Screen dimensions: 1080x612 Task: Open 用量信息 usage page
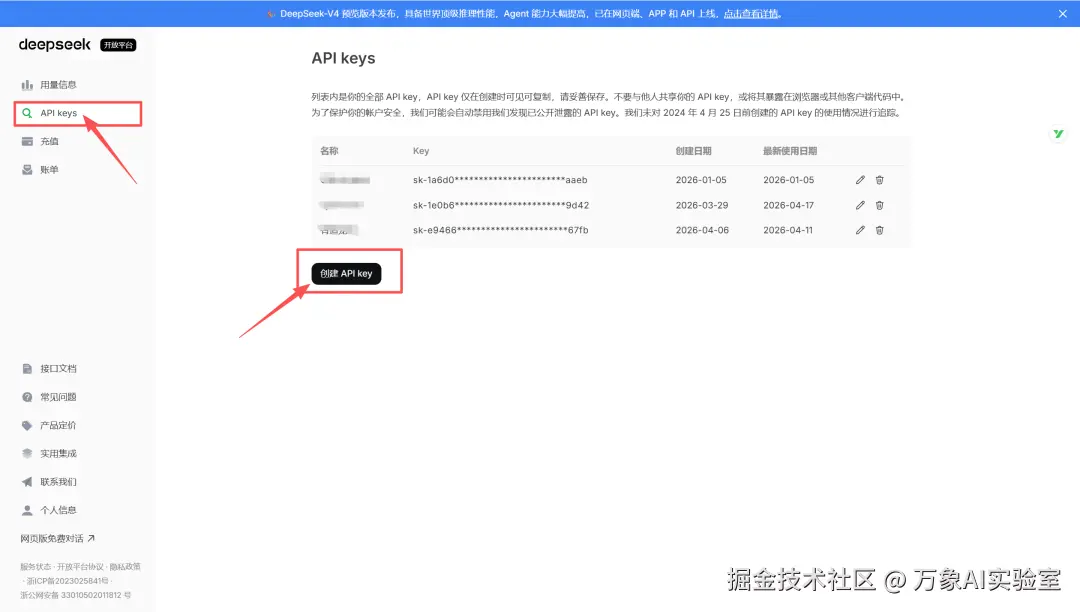58,85
